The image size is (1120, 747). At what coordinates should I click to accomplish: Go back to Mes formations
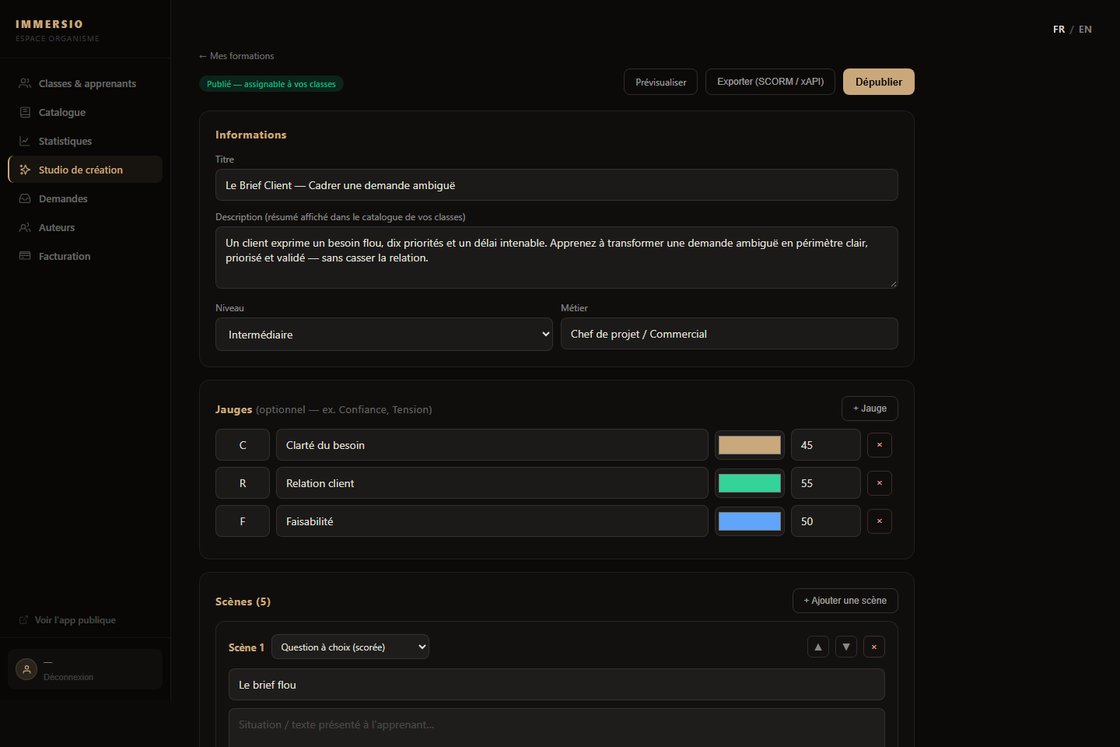click(x=236, y=56)
